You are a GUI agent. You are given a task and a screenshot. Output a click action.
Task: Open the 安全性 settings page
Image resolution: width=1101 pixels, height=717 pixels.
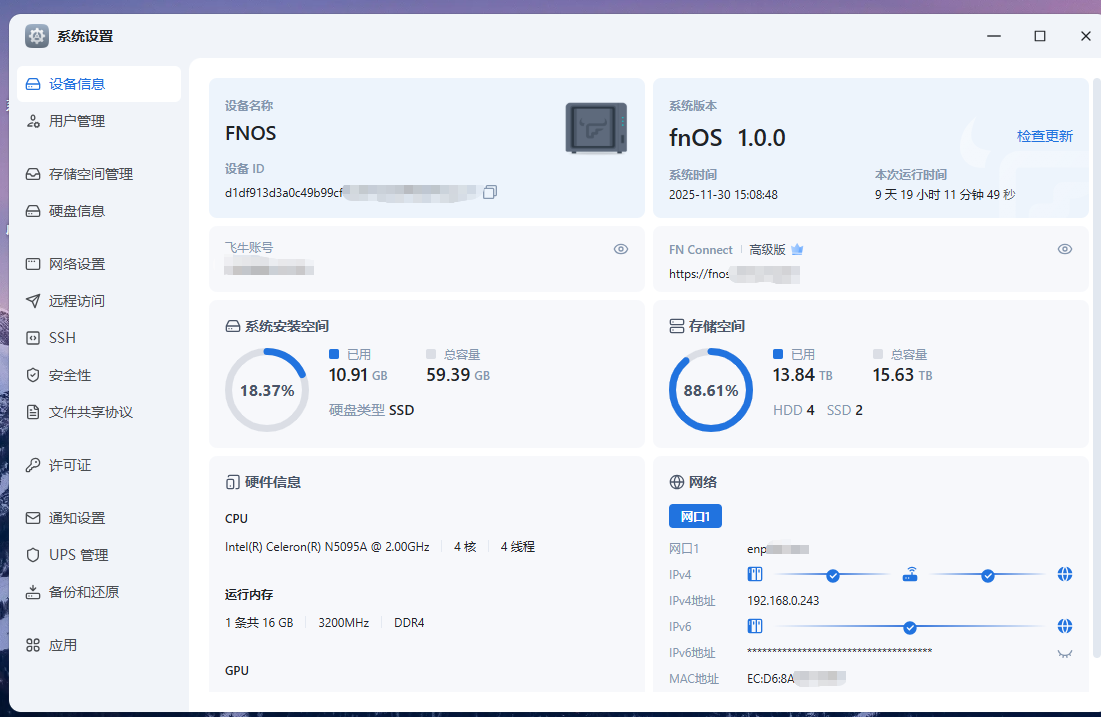(63, 374)
